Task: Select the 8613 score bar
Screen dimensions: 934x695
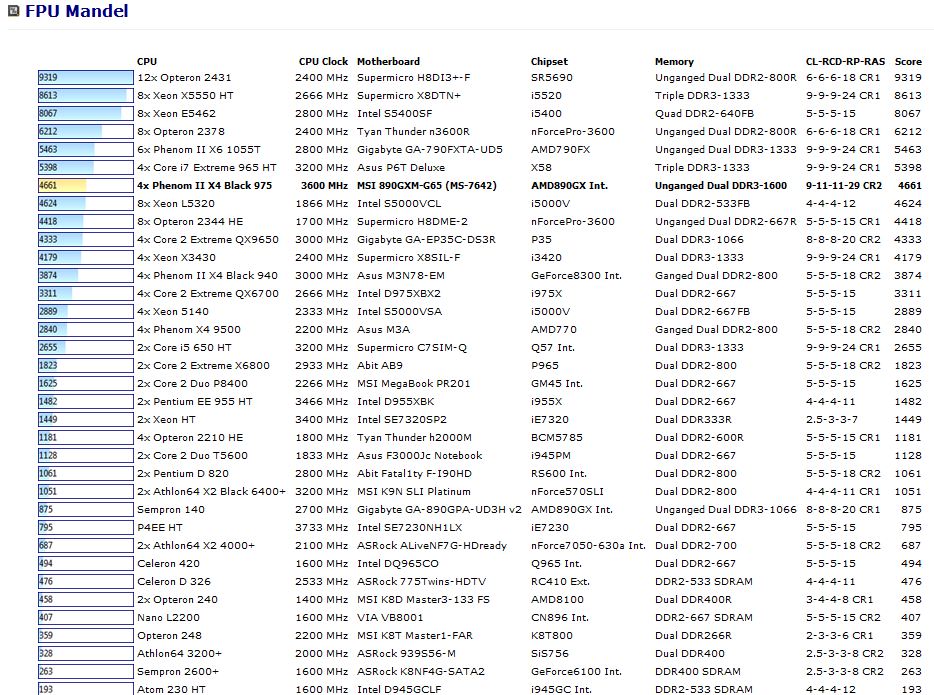Action: pos(82,95)
